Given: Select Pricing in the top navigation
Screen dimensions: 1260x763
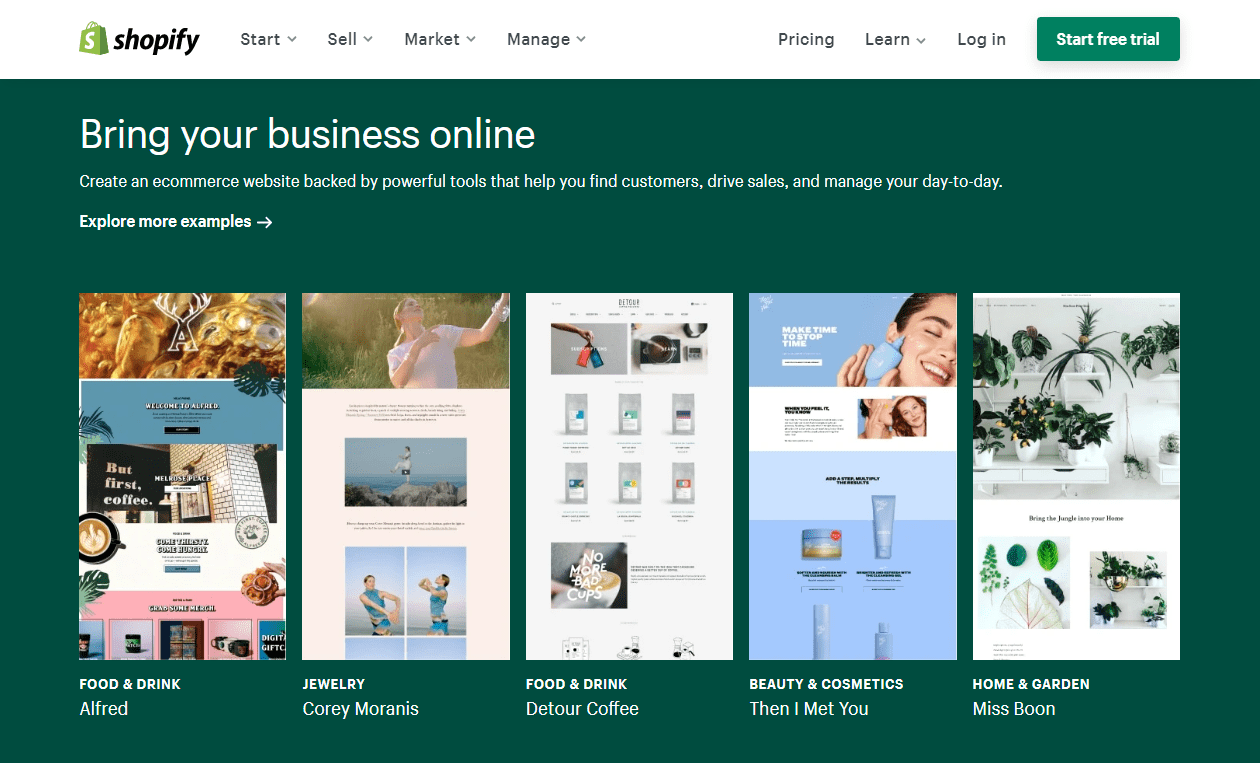Looking at the screenshot, I should pos(806,39).
